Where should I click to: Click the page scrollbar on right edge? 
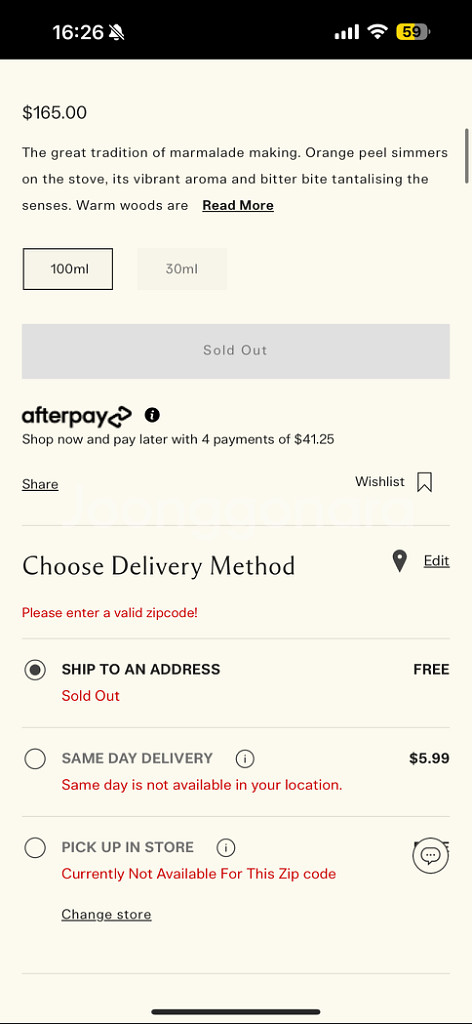(x=467, y=156)
